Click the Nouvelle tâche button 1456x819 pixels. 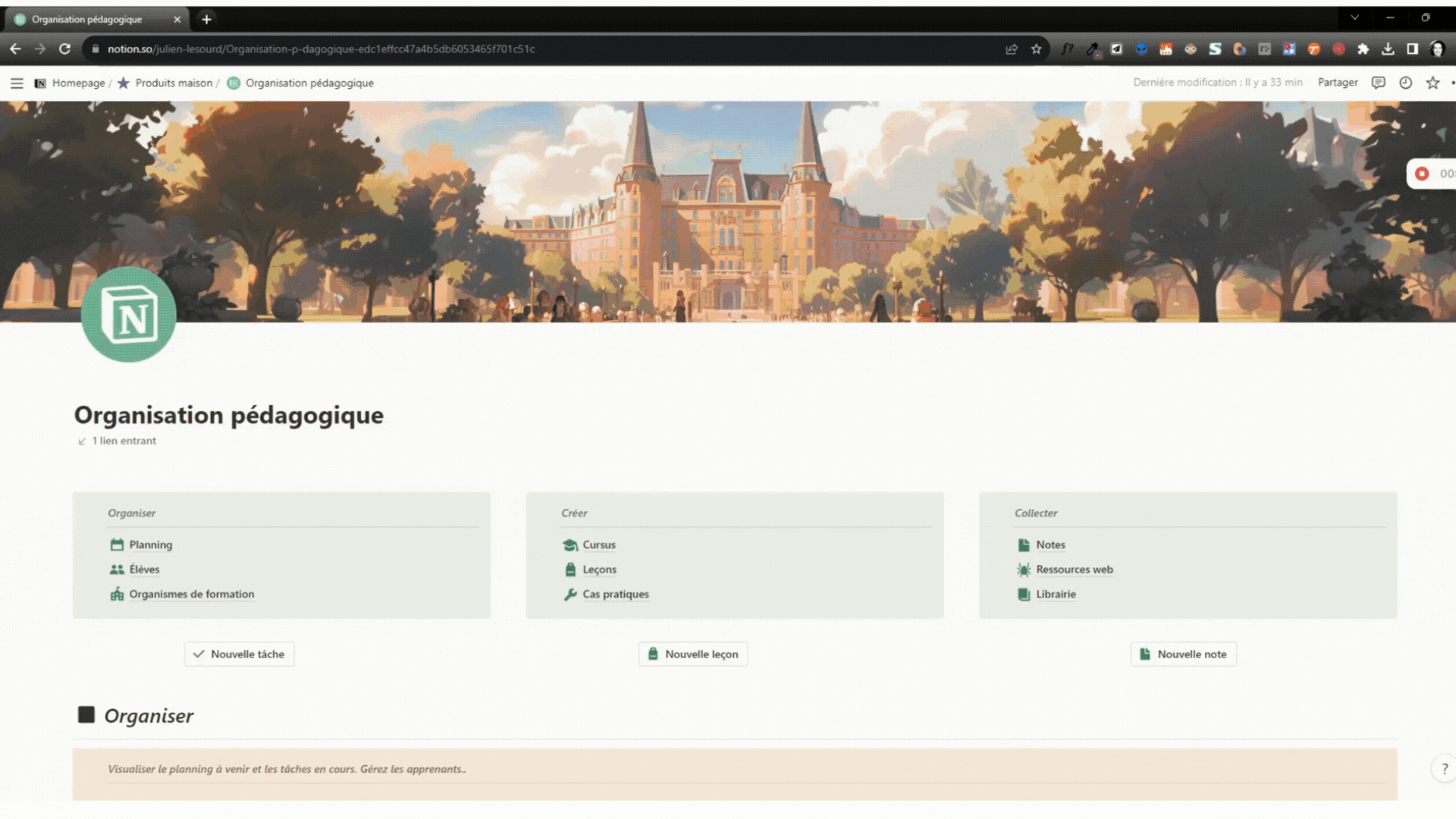point(240,654)
